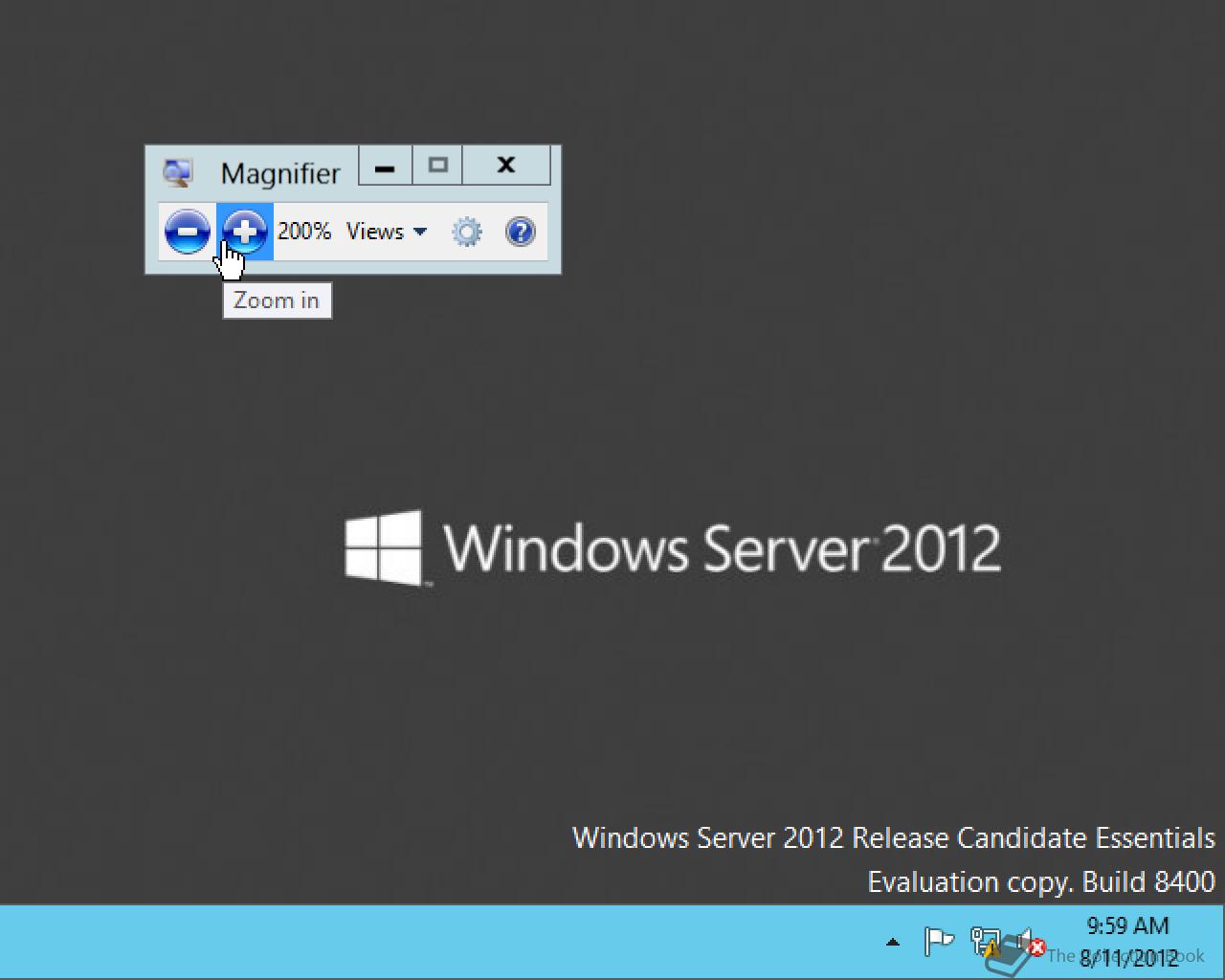Click the Magnifier title bar text

280,173
